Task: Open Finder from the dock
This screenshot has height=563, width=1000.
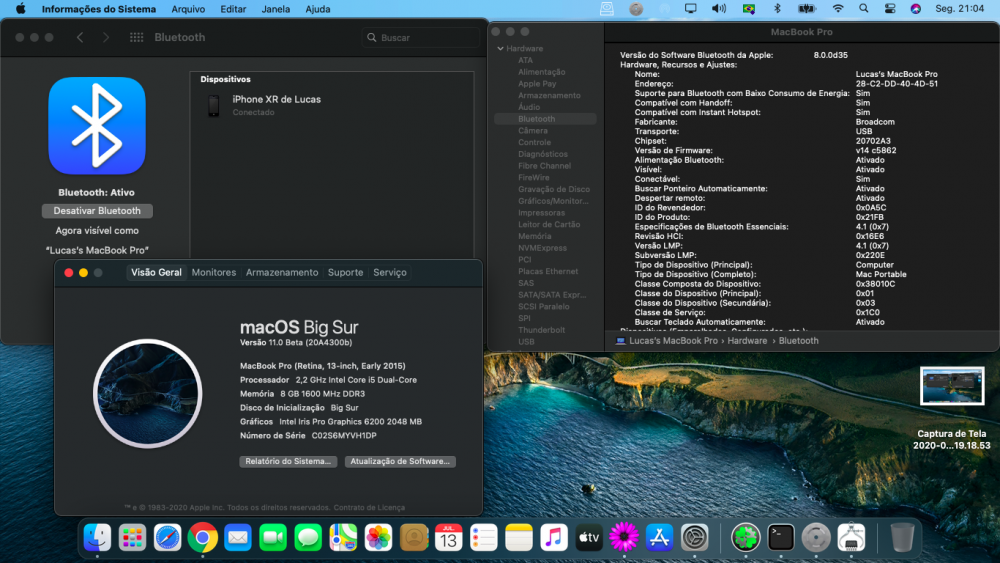Action: (97, 538)
